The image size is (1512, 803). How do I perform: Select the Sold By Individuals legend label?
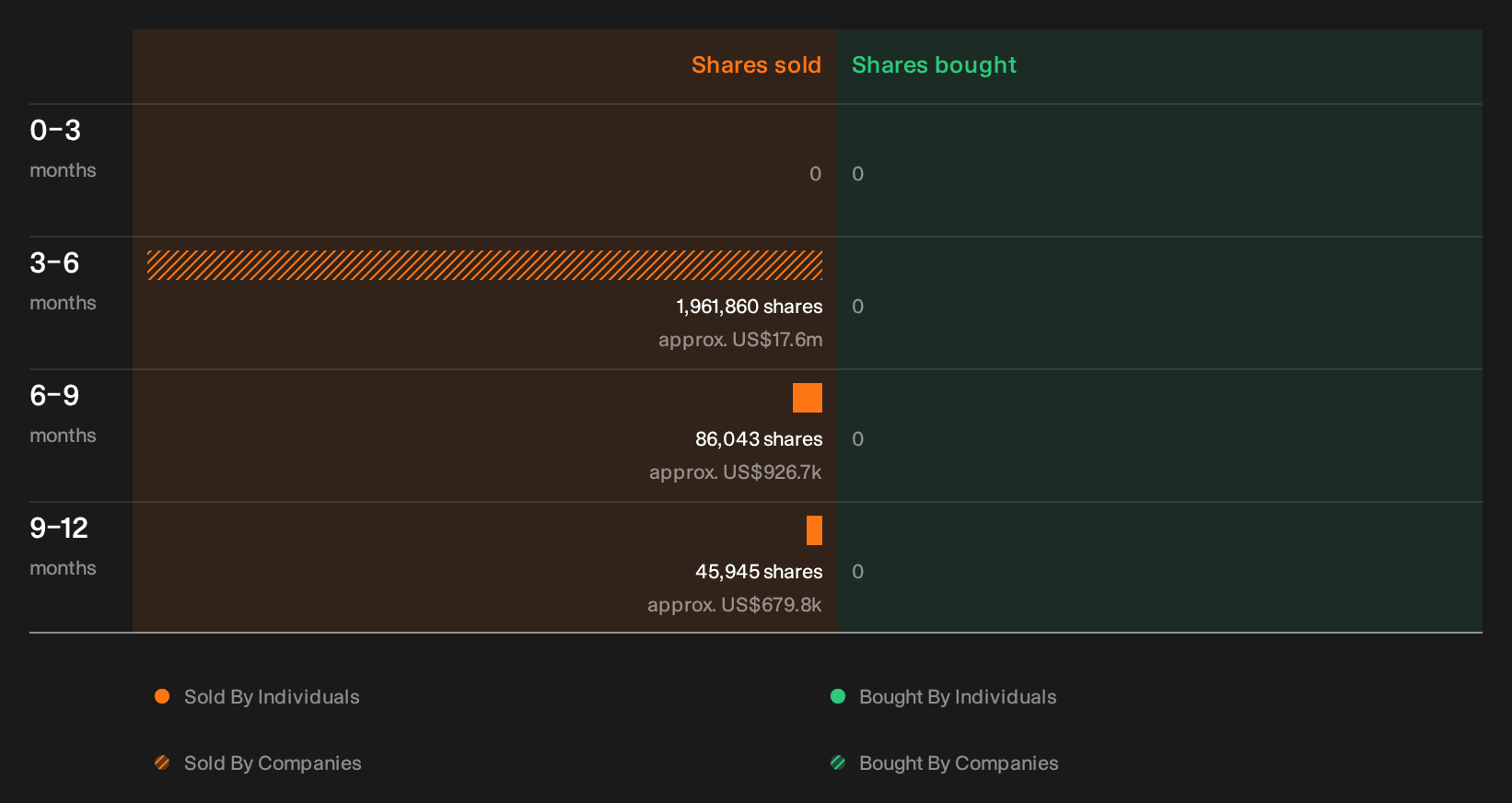click(272, 697)
